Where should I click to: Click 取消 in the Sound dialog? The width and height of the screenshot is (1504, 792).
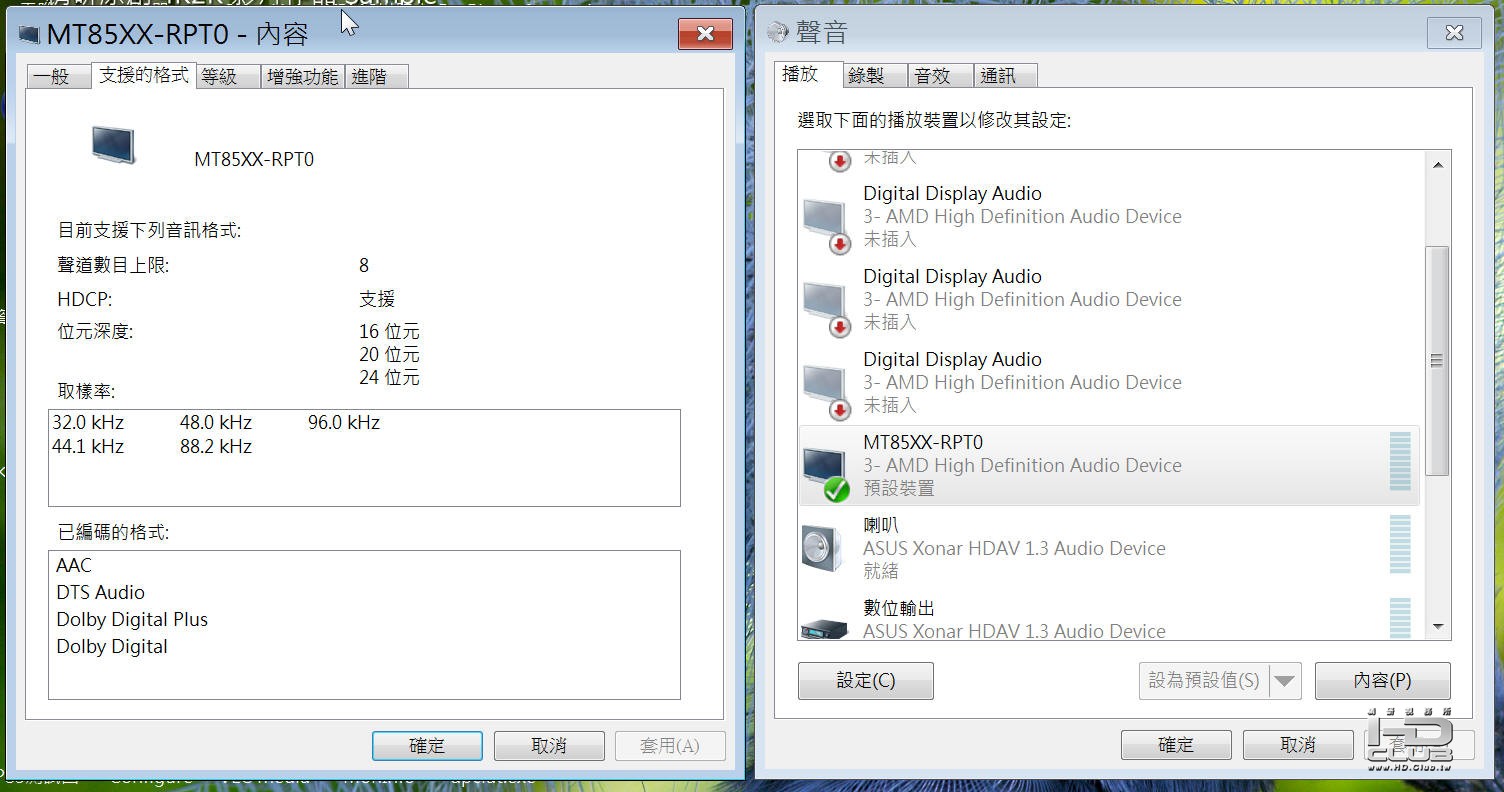pos(1298,745)
